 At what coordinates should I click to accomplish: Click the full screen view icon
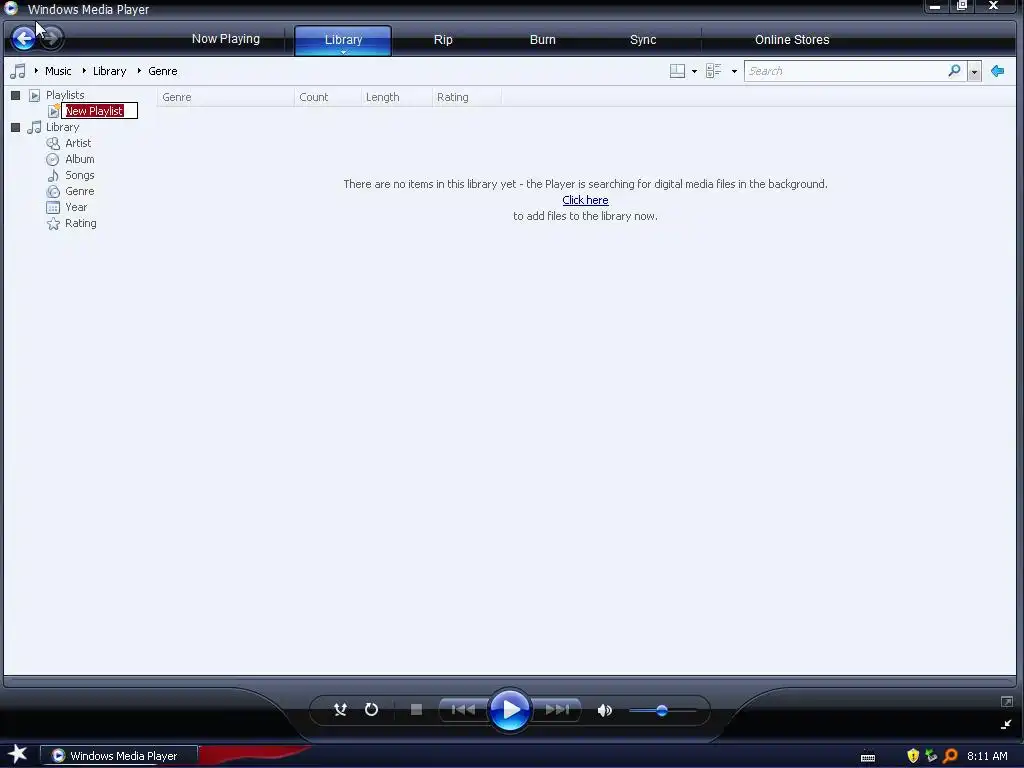[1006, 701]
